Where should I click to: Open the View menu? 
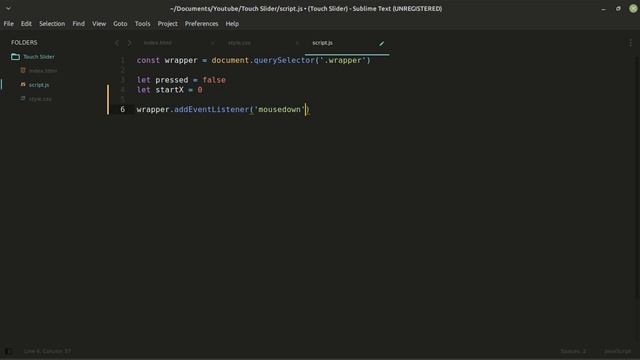[x=99, y=24]
